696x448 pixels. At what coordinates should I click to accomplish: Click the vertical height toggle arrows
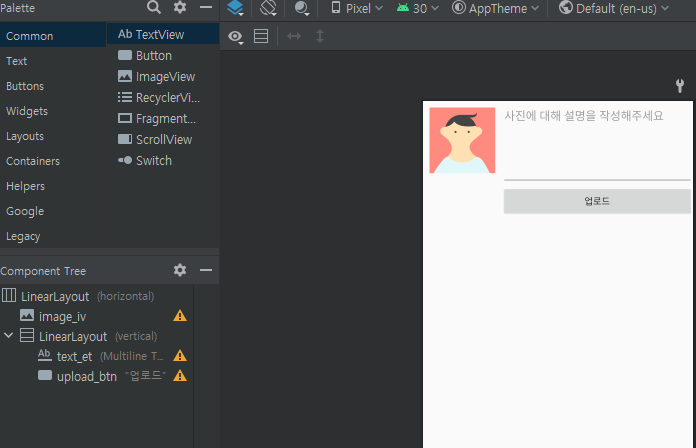(x=320, y=36)
